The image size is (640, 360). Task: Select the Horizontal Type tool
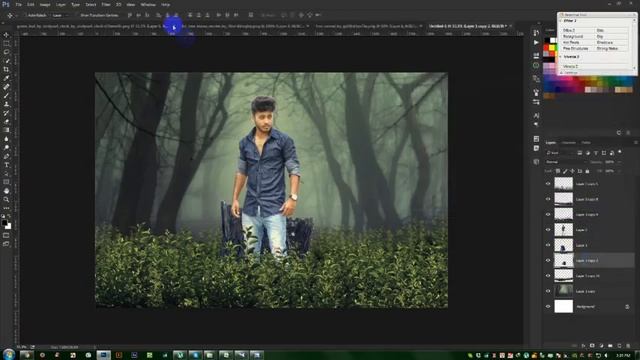tap(6, 164)
